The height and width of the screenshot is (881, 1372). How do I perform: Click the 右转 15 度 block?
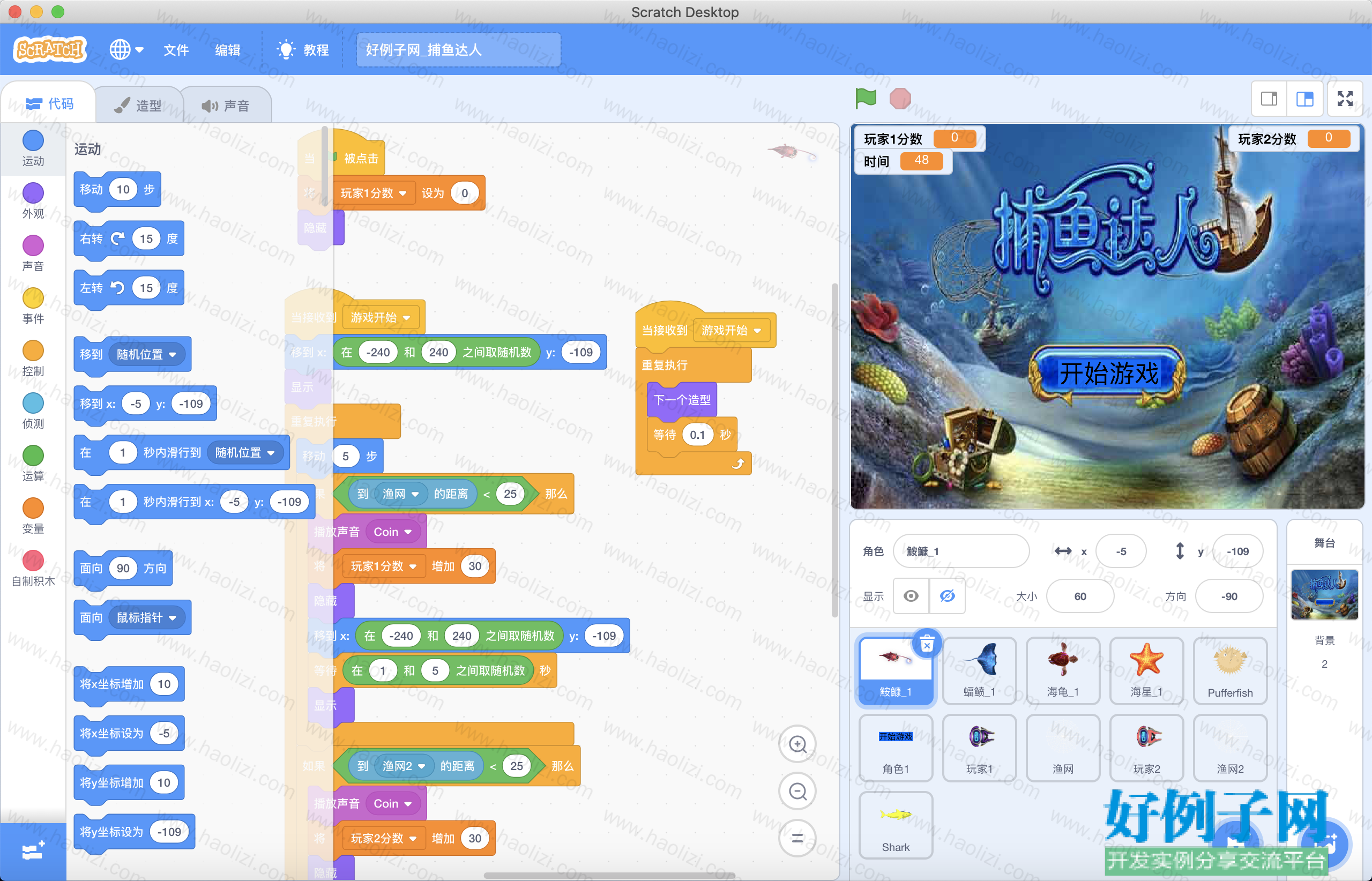click(129, 238)
